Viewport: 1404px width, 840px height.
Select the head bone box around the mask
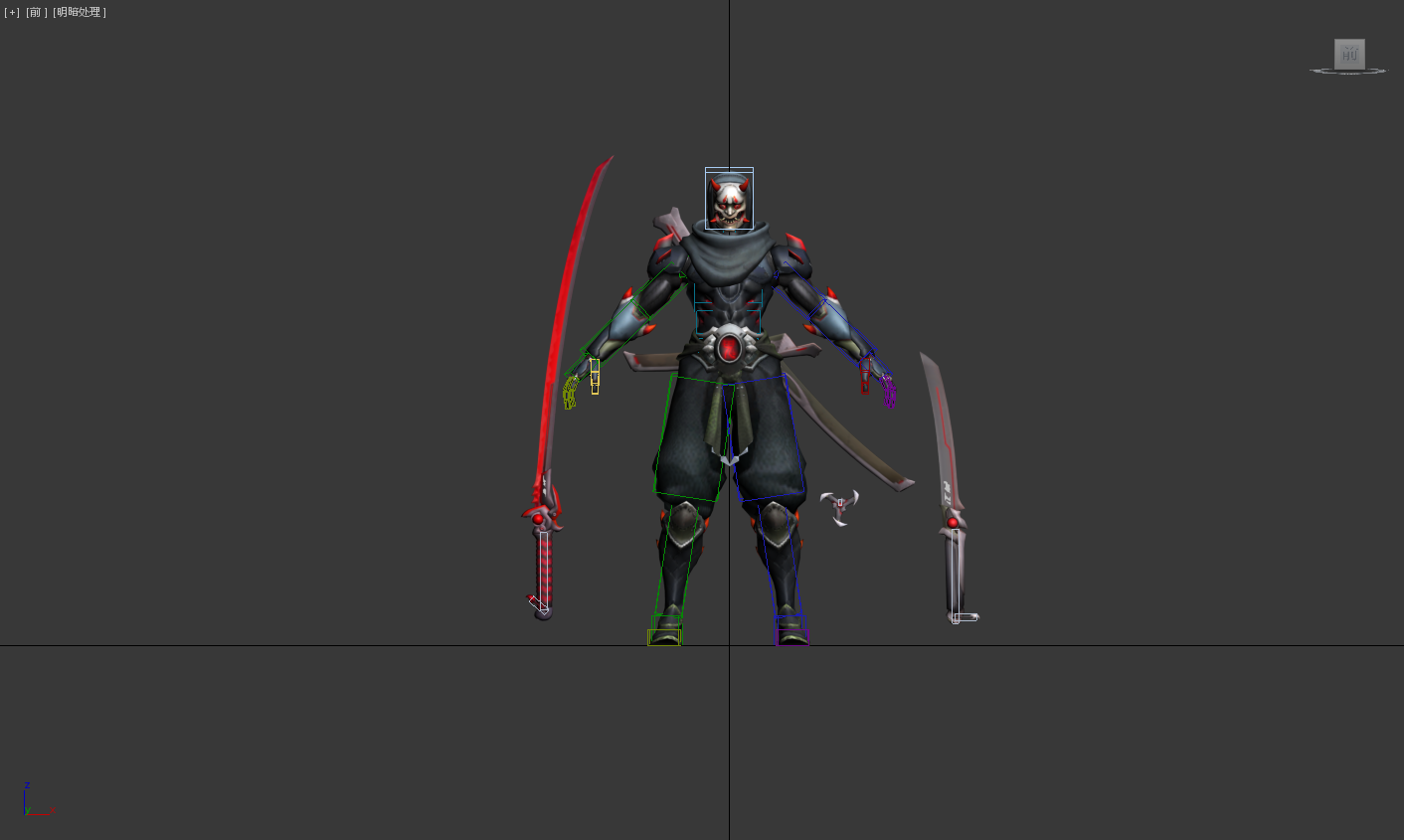click(x=729, y=199)
